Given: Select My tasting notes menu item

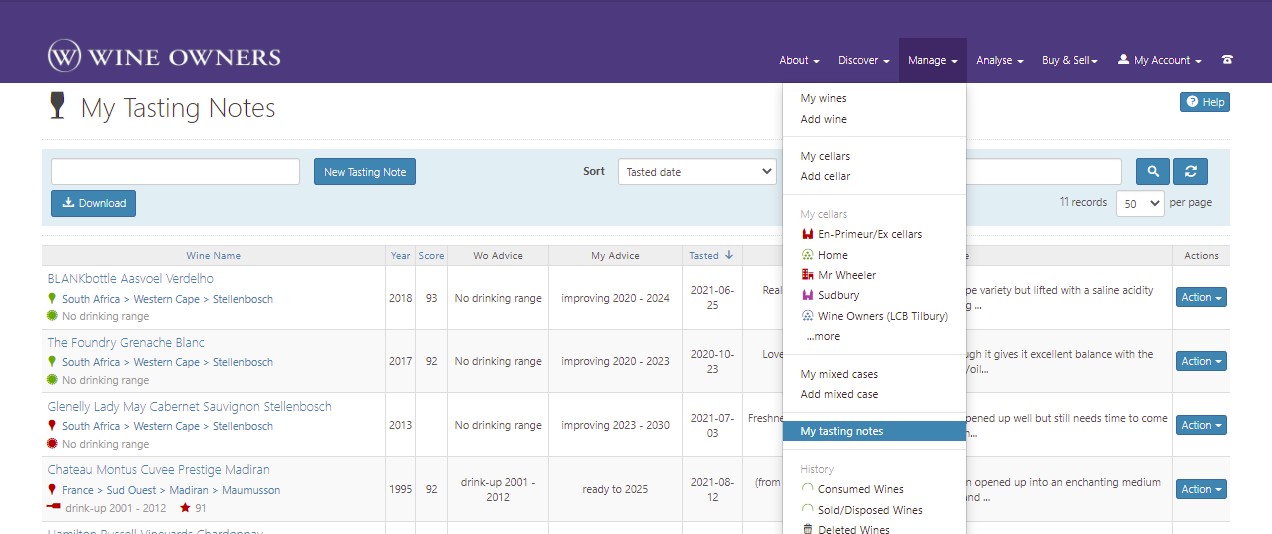Looking at the screenshot, I should tap(841, 431).
